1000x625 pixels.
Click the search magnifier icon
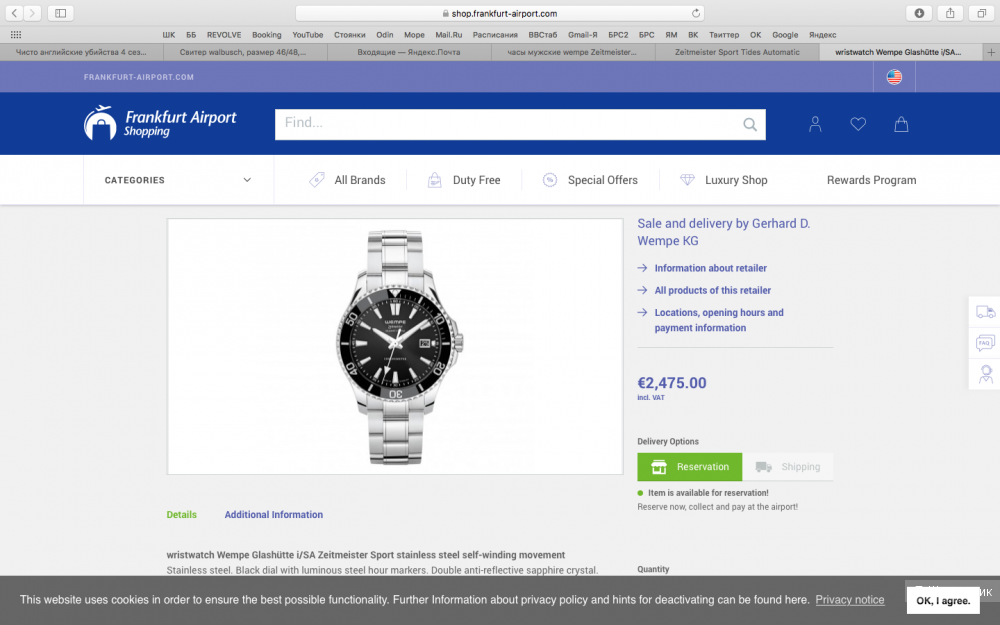point(749,124)
